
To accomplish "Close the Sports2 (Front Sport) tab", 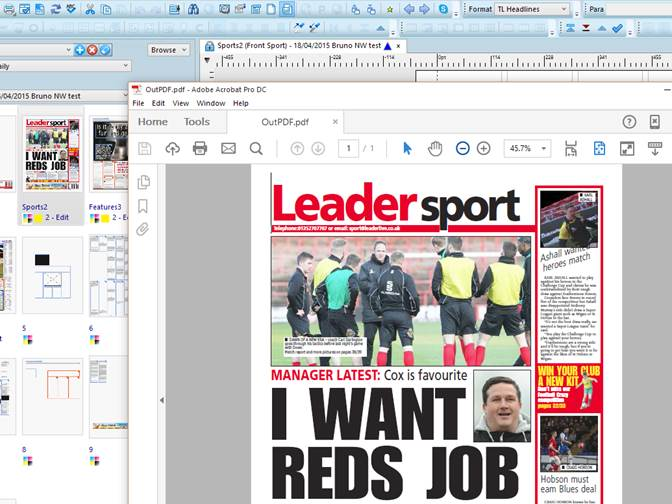I will [399, 46].
